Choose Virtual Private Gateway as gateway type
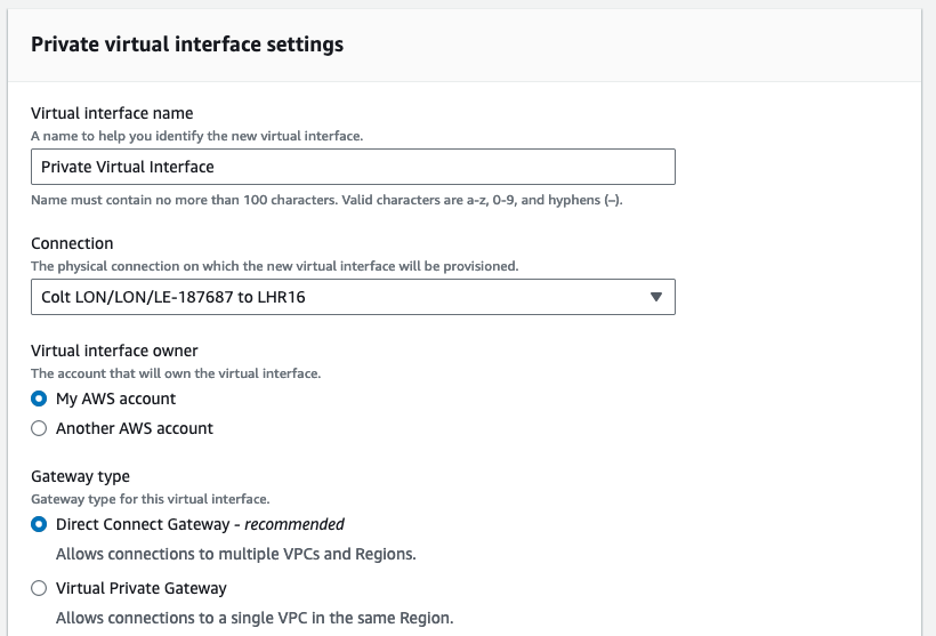Image resolution: width=936 pixels, height=636 pixels. coord(38,588)
